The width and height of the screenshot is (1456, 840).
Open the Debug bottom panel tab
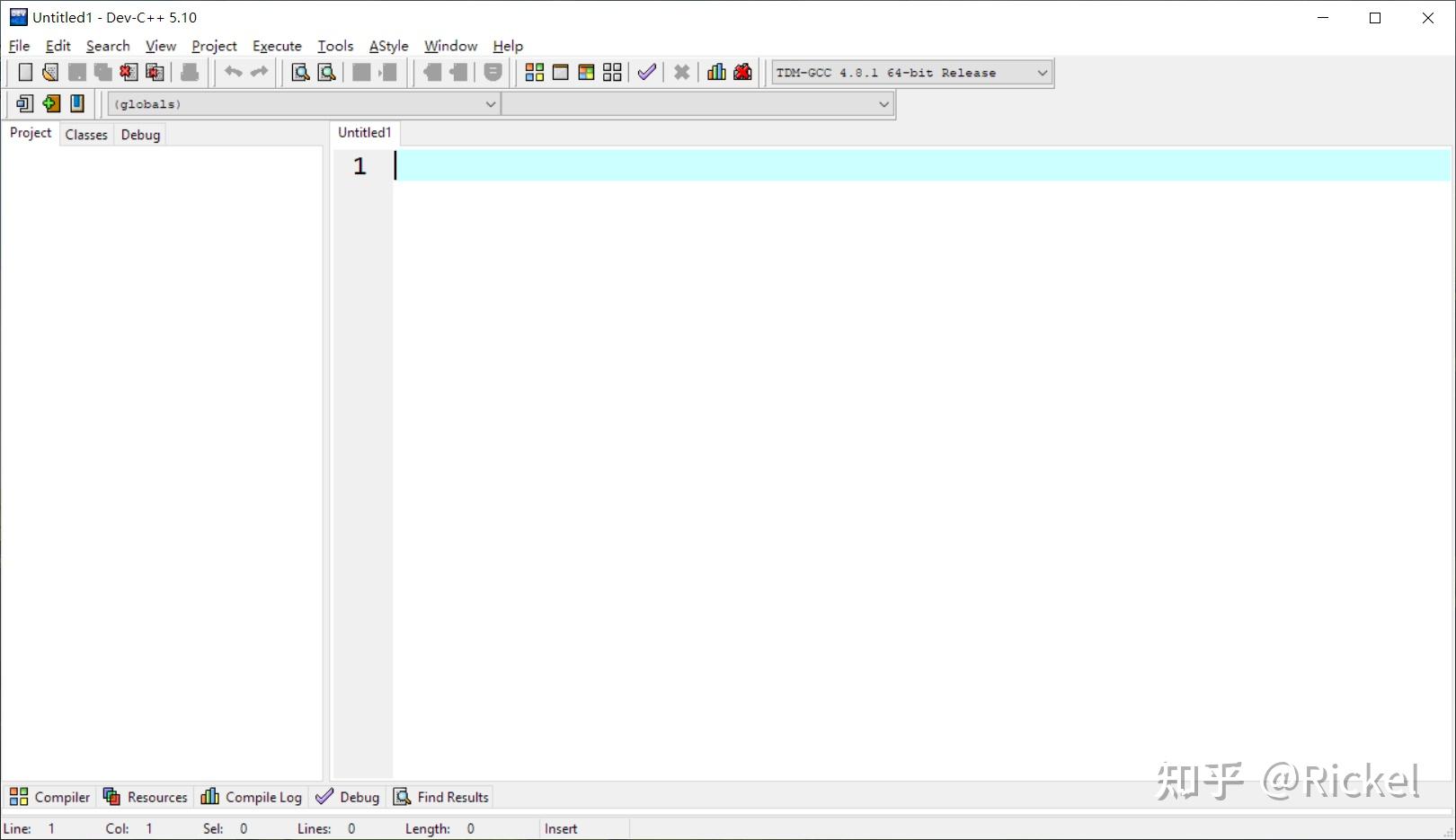point(348,797)
